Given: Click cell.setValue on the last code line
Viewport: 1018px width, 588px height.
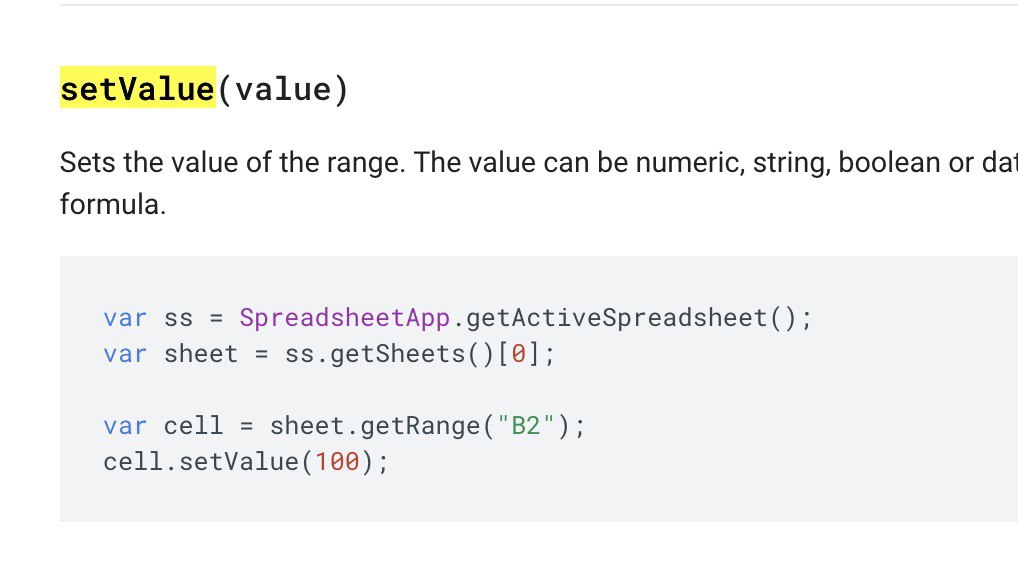Looking at the screenshot, I should pyautogui.click(x=202, y=462).
